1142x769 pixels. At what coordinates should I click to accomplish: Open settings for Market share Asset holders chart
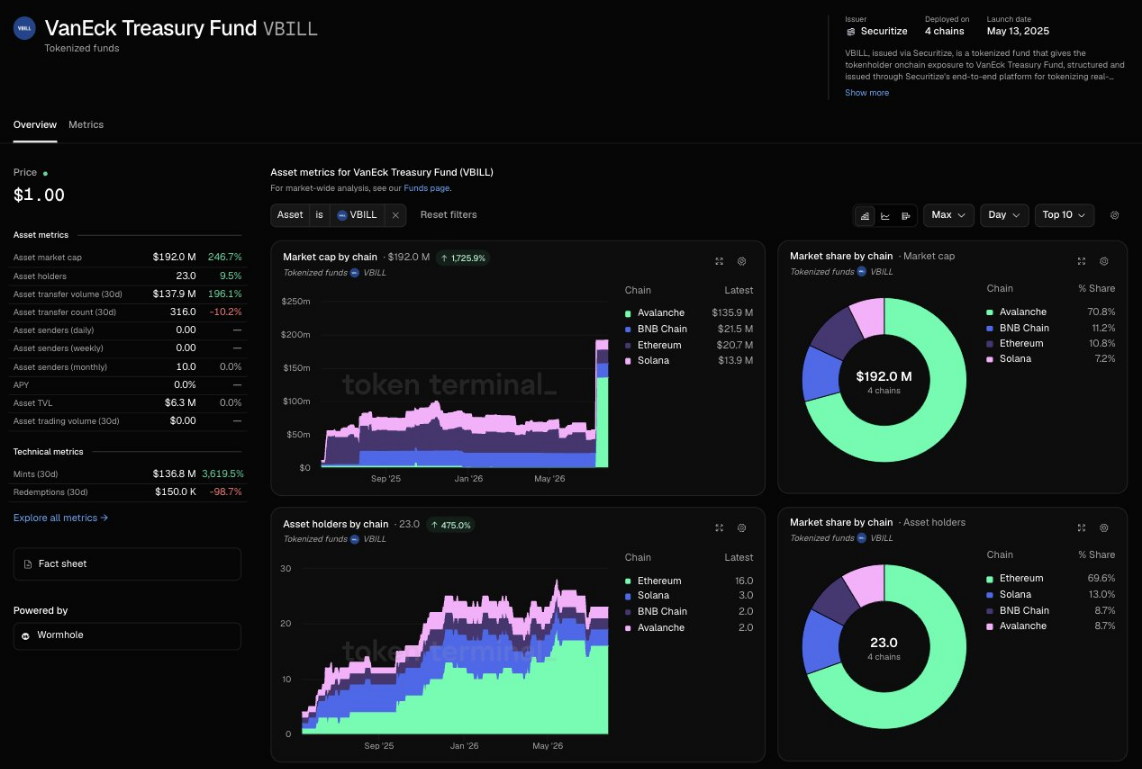[x=1104, y=527]
